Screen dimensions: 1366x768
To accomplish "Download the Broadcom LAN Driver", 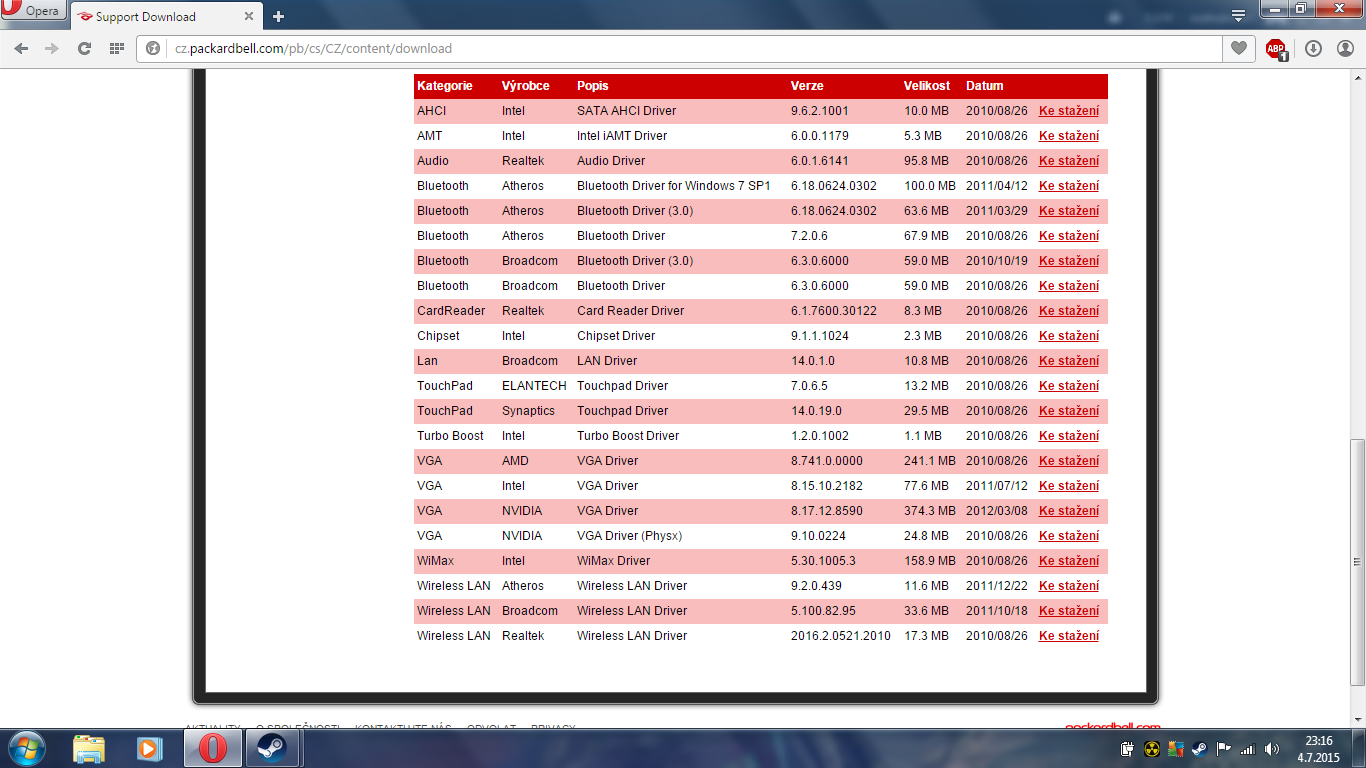I will (x=1069, y=361).
